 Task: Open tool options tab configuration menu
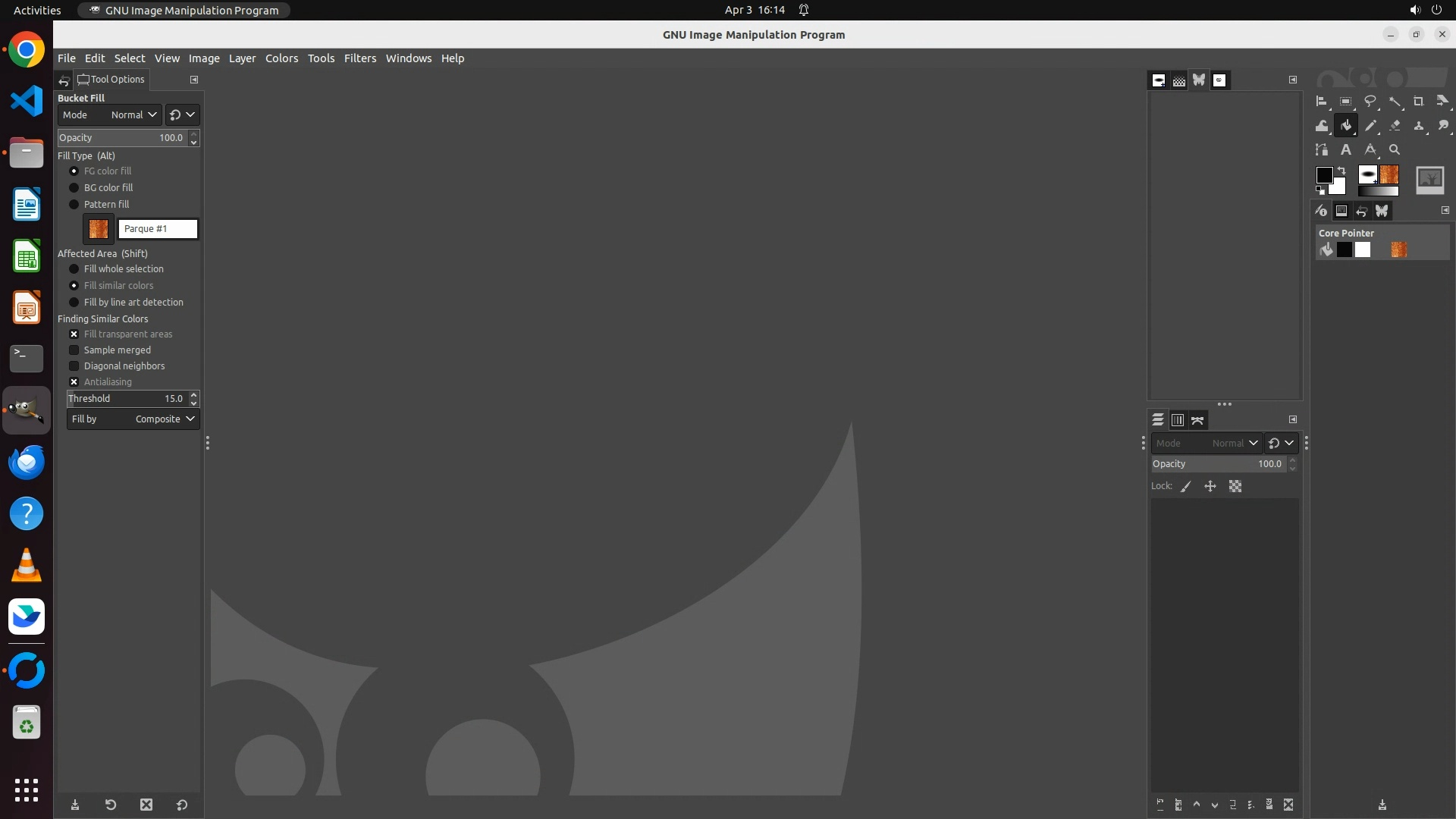(194, 80)
